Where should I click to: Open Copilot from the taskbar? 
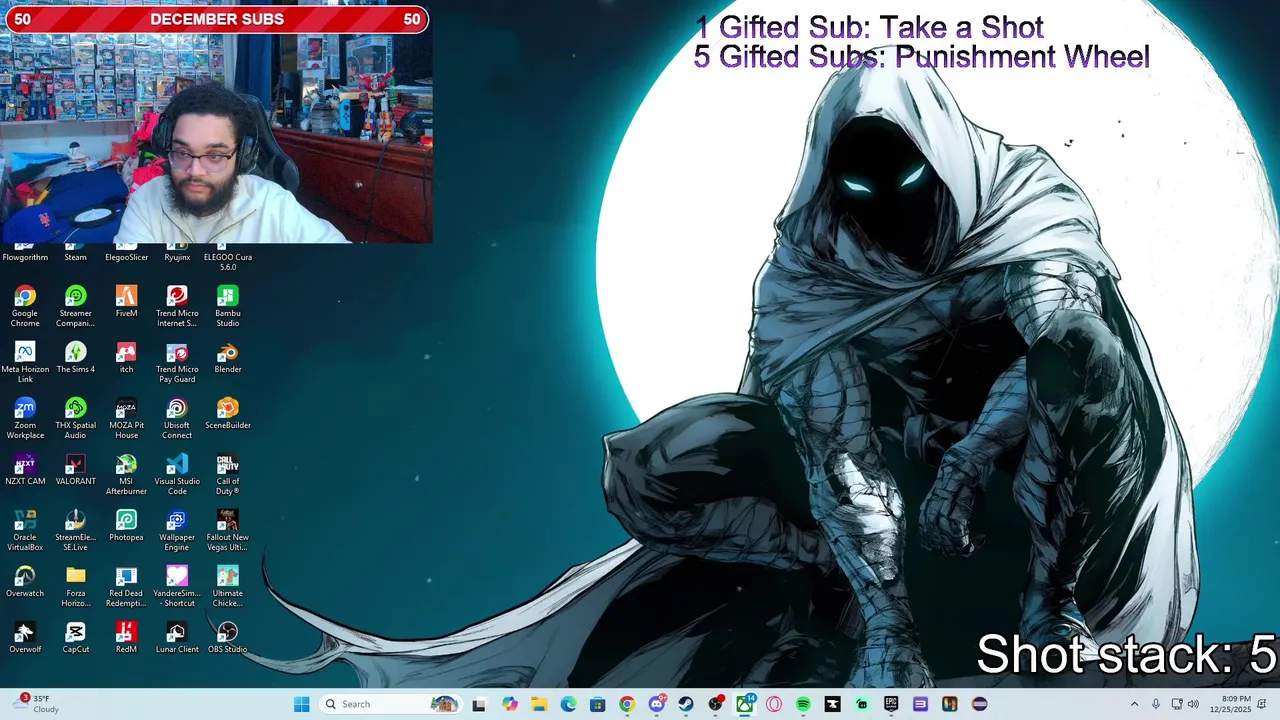pos(510,704)
